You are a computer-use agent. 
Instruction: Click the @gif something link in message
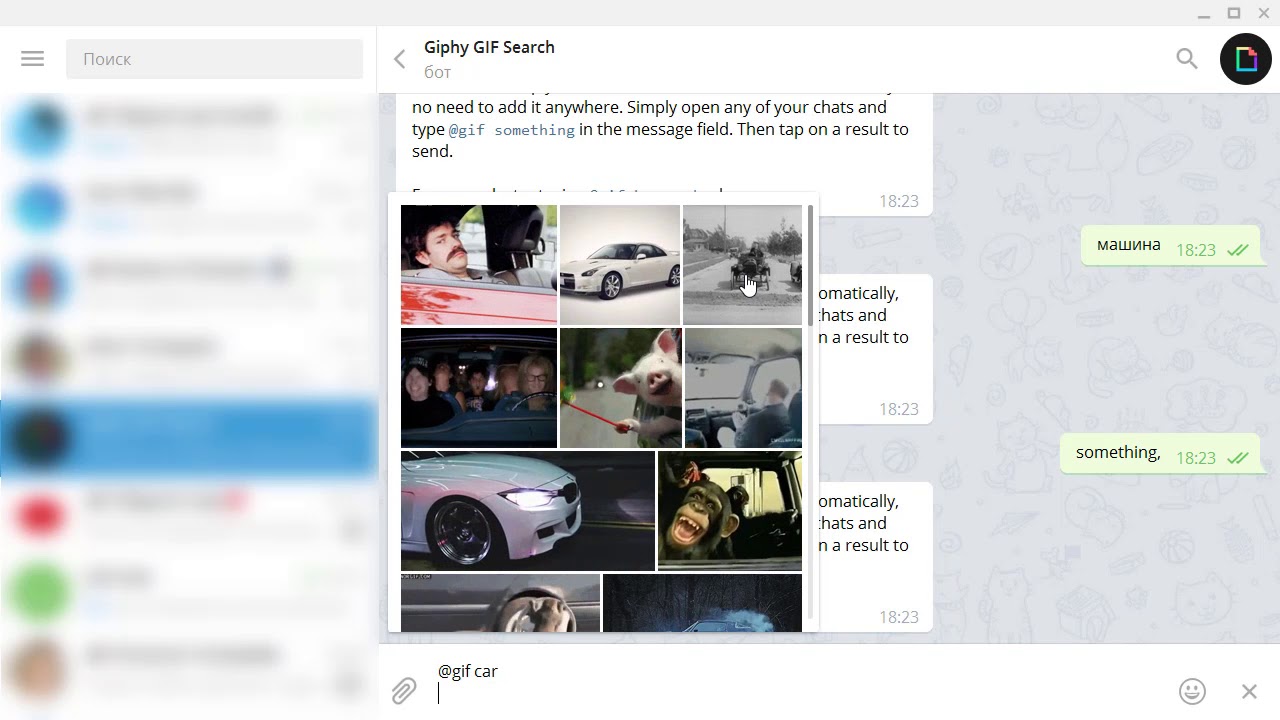tap(511, 130)
